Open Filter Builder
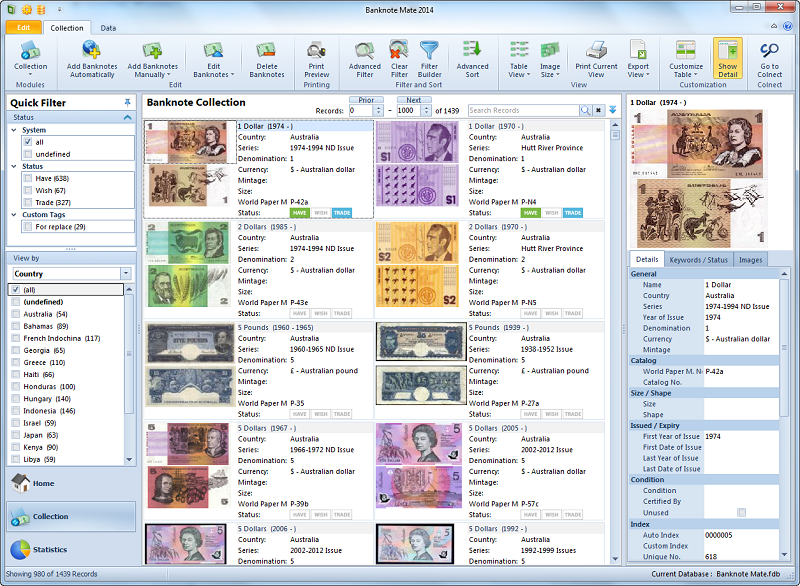Screen dimensions: 800x586 (x=429, y=59)
